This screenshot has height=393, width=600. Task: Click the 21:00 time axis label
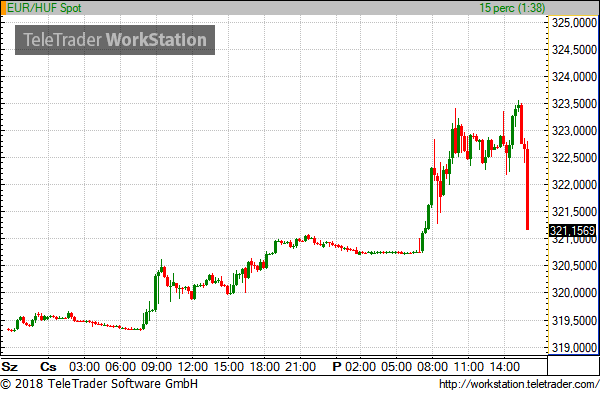[300, 367]
